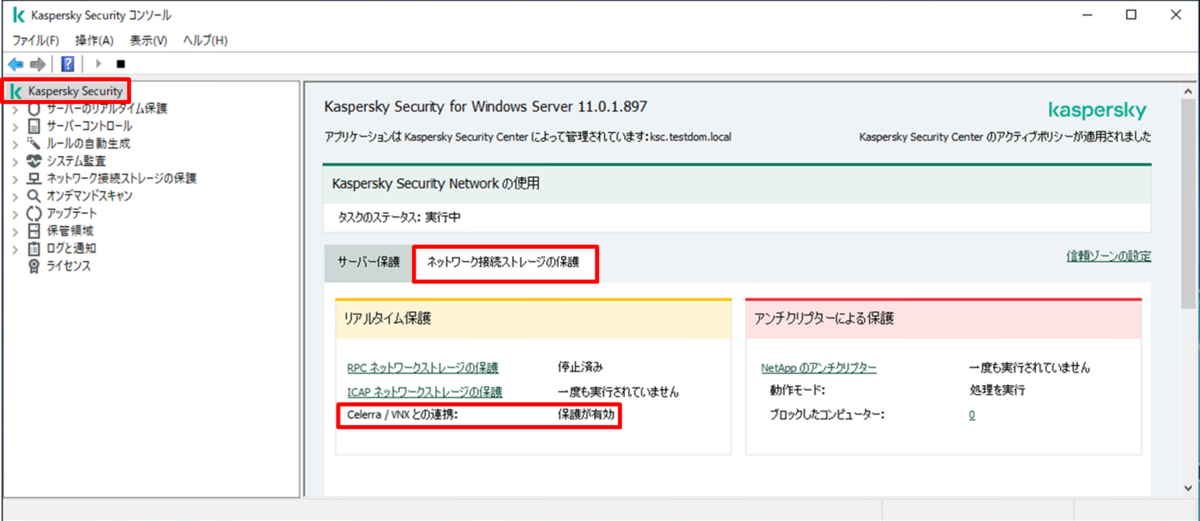Select the オンデマンドスキャン tree item label

pos(89,196)
